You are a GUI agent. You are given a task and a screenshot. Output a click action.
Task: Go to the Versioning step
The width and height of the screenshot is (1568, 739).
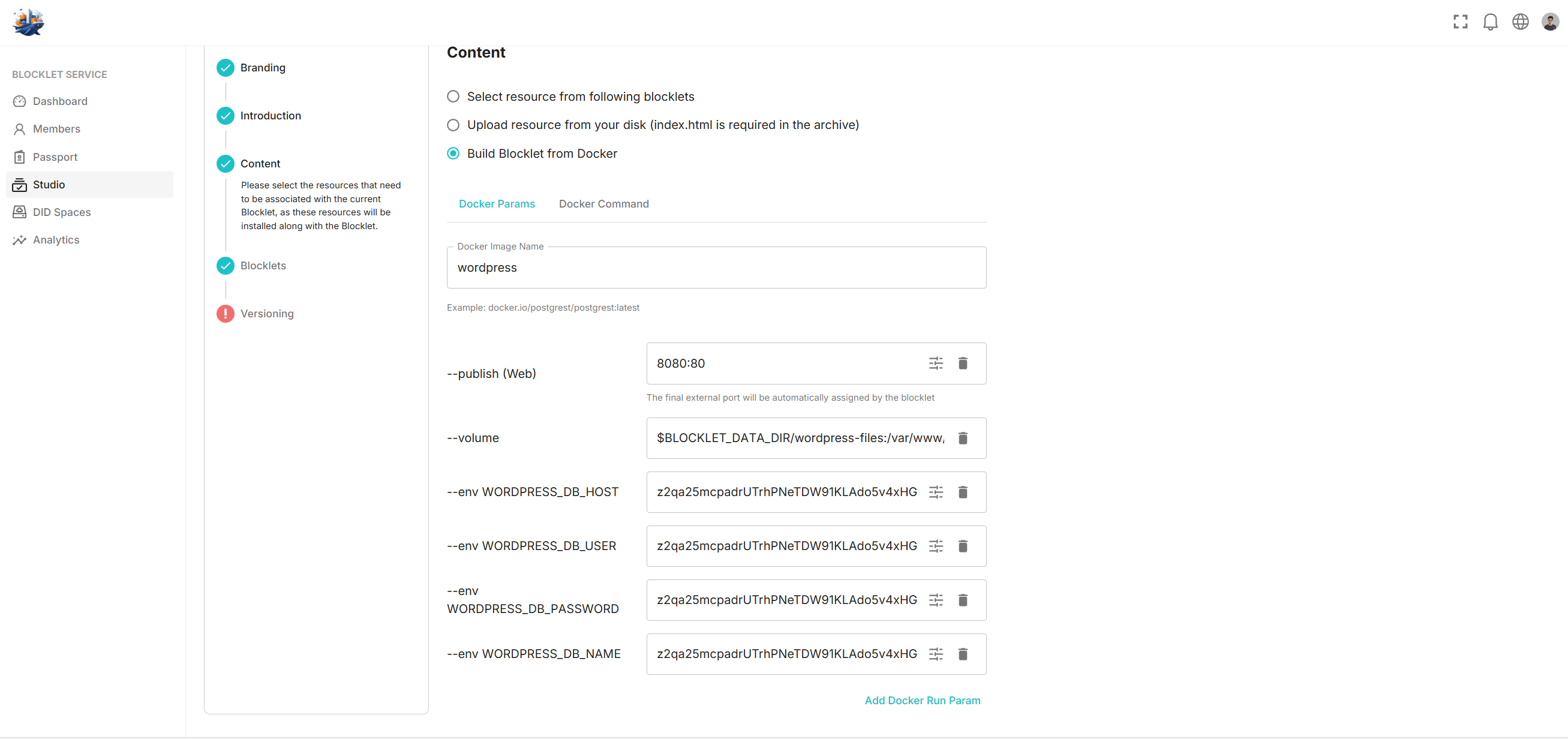(x=266, y=314)
